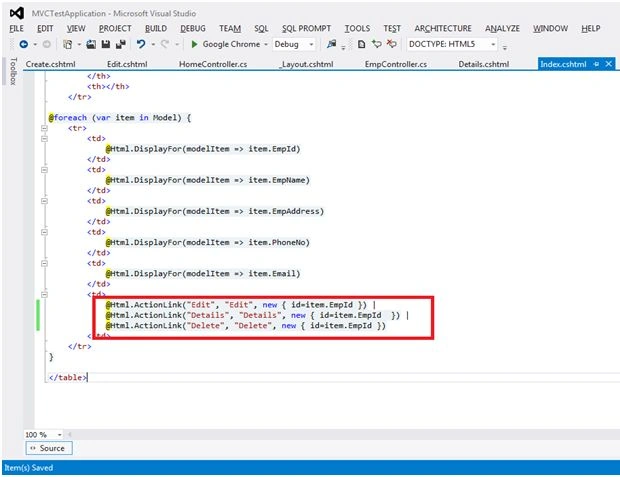Open the EDIT menu
620x477 pixels.
coord(45,28)
